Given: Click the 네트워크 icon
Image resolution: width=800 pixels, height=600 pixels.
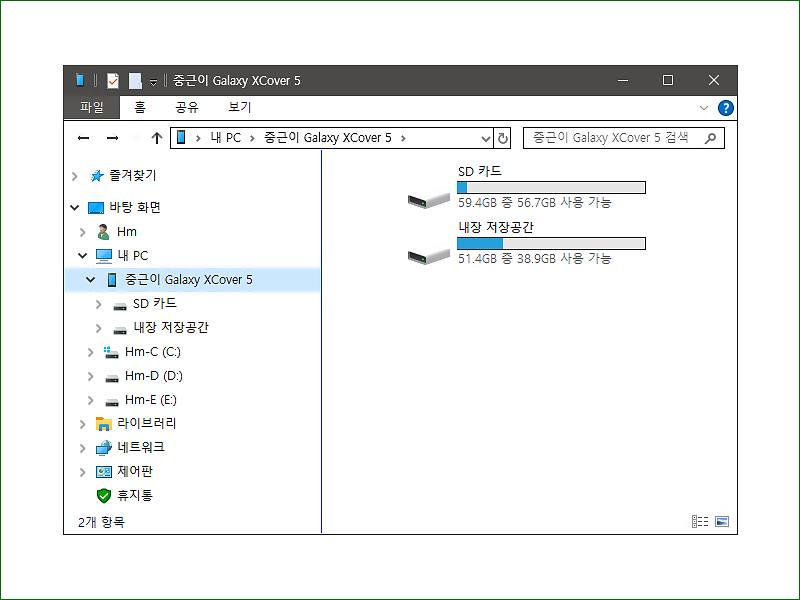Looking at the screenshot, I should 104,447.
